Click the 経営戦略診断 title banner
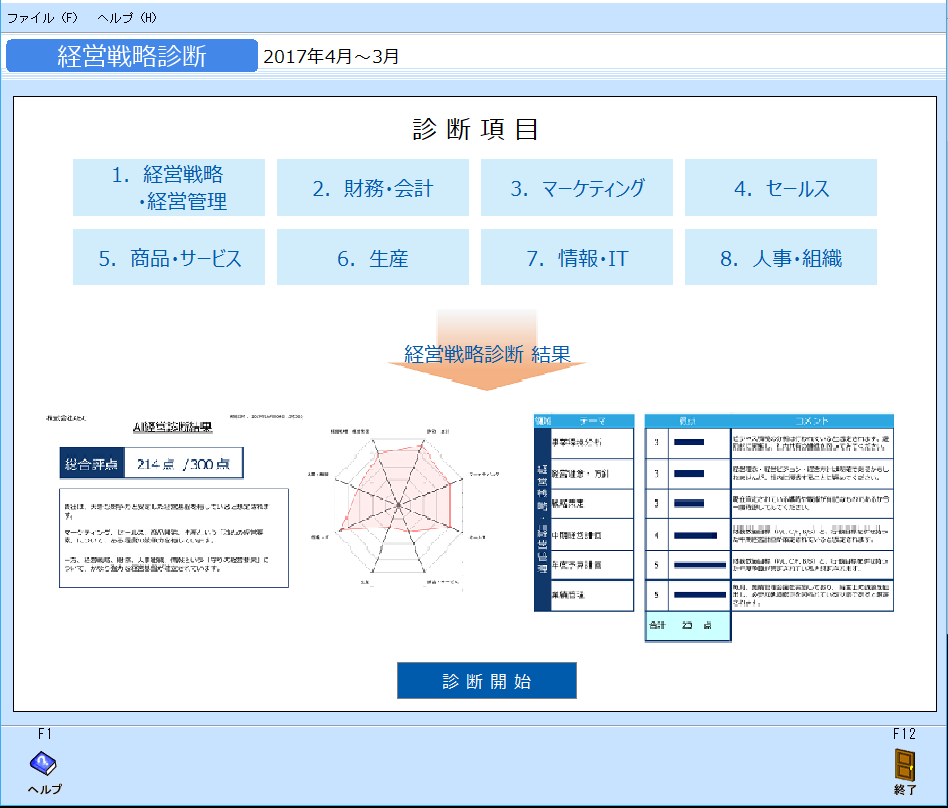Viewport: 948px width, 808px height. pos(131,56)
